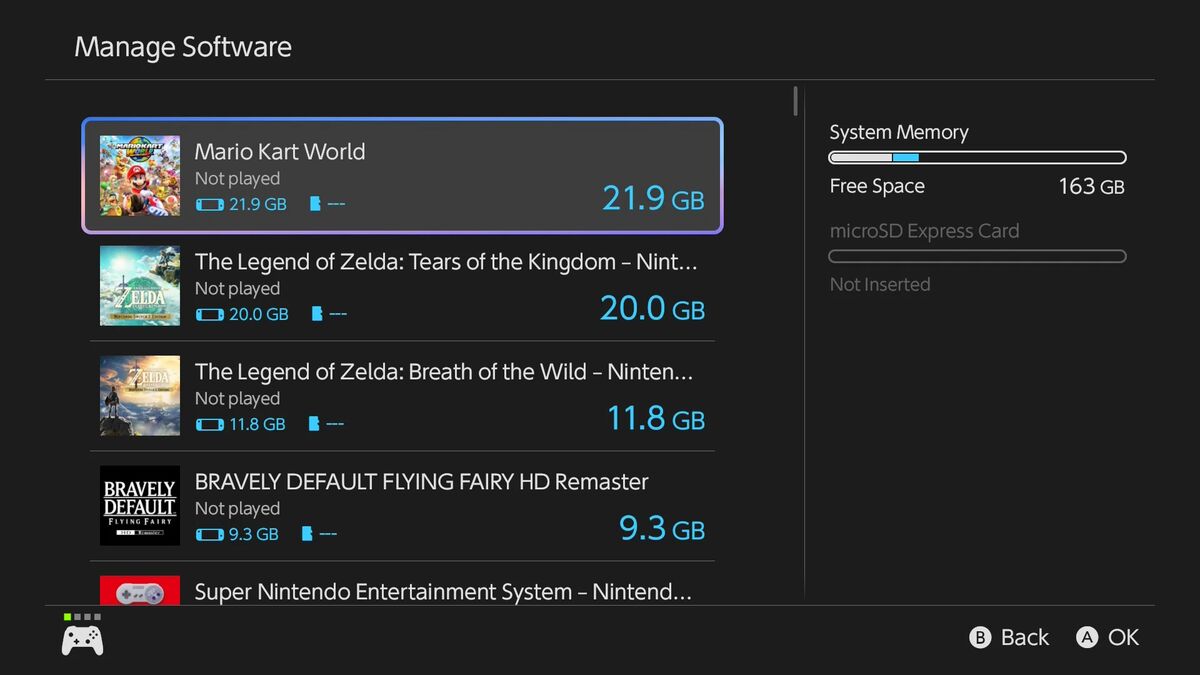
Task: Open the Mario Kart World game icon
Action: pyautogui.click(x=140, y=176)
